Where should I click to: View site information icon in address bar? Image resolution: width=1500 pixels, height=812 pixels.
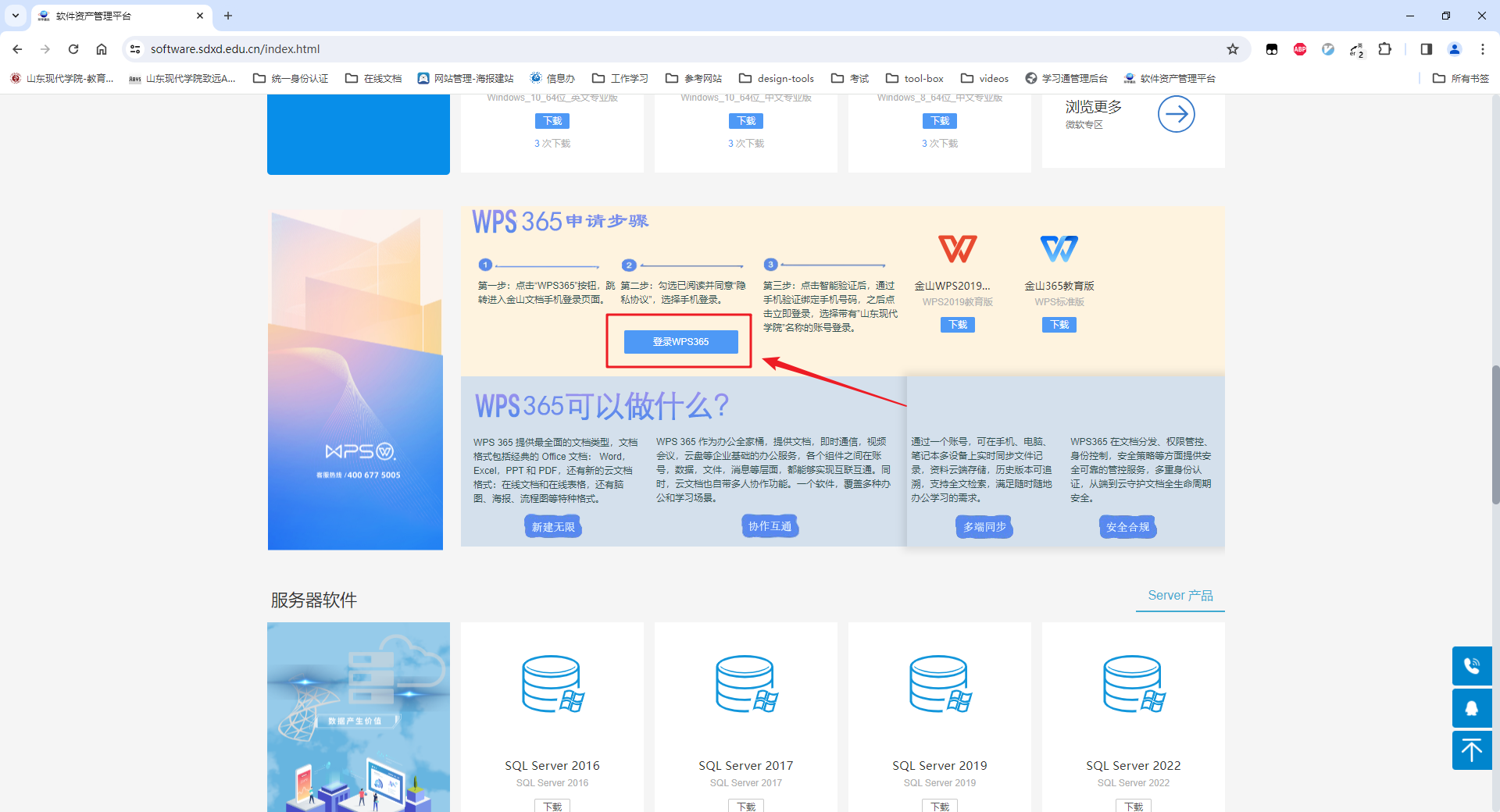135,49
